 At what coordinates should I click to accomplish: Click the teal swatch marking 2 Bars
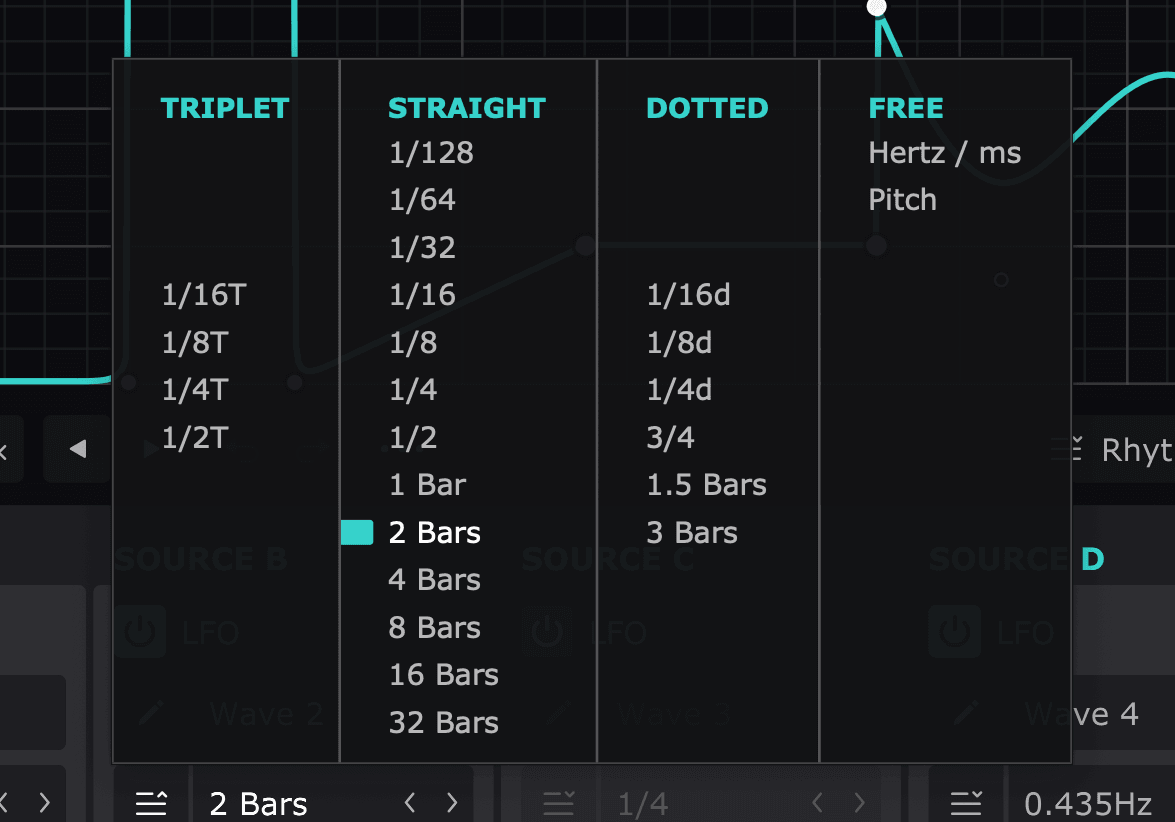point(357,532)
